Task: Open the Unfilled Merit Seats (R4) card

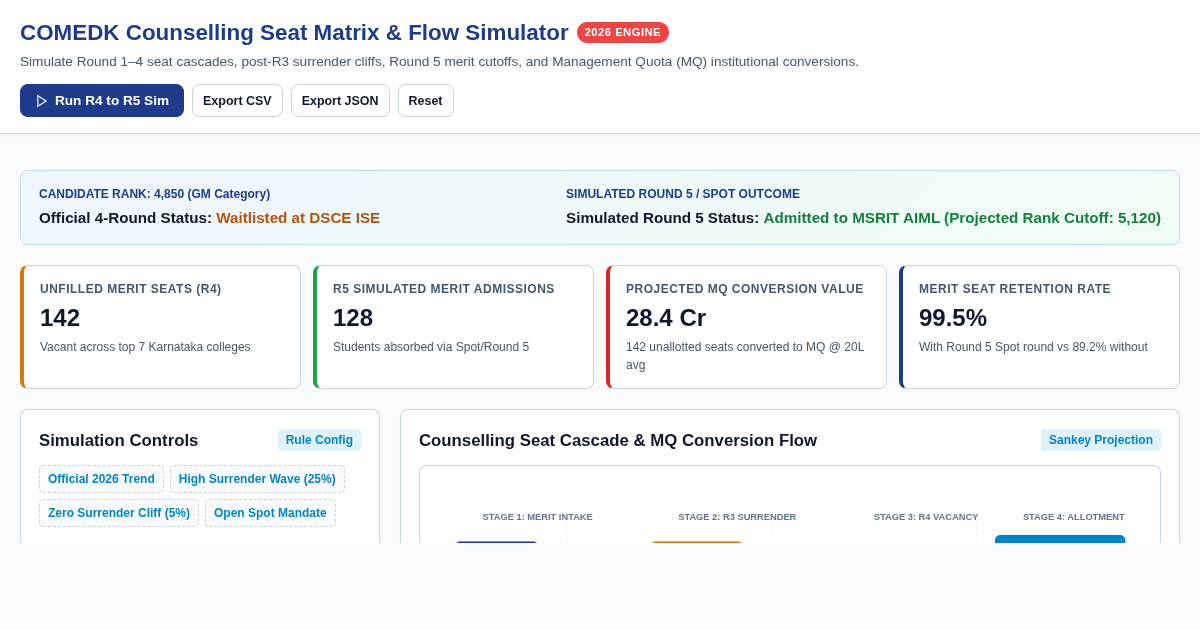Action: [160, 327]
